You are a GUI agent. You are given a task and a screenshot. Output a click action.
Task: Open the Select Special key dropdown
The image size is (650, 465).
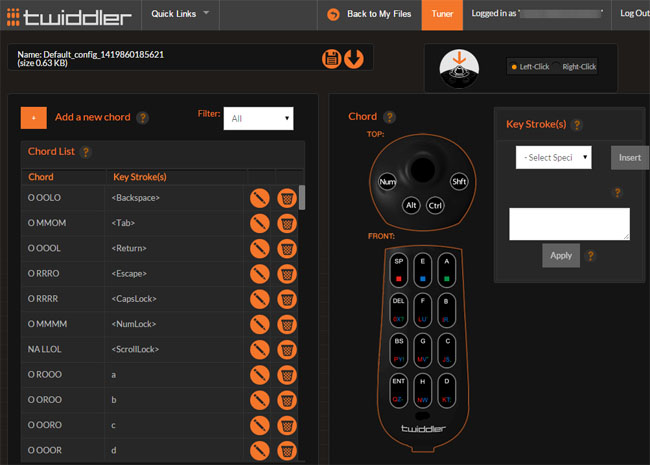coord(553,157)
